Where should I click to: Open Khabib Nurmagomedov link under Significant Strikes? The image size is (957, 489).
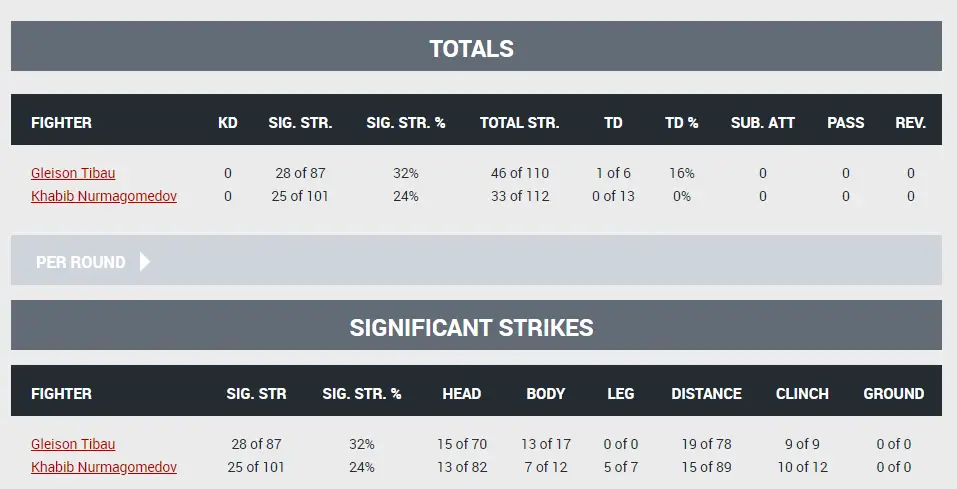(104, 467)
